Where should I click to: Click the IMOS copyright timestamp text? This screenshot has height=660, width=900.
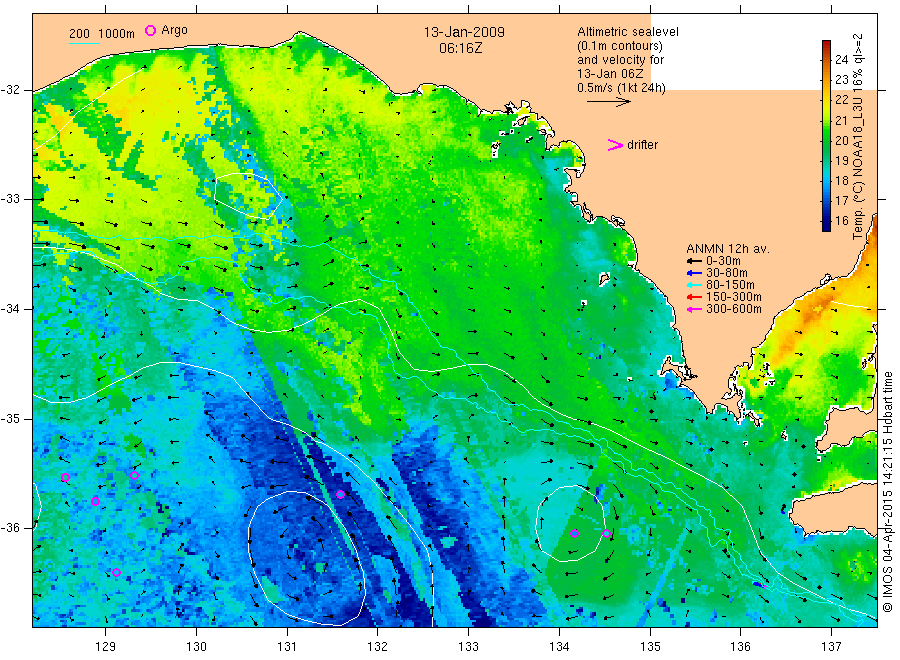click(x=887, y=492)
